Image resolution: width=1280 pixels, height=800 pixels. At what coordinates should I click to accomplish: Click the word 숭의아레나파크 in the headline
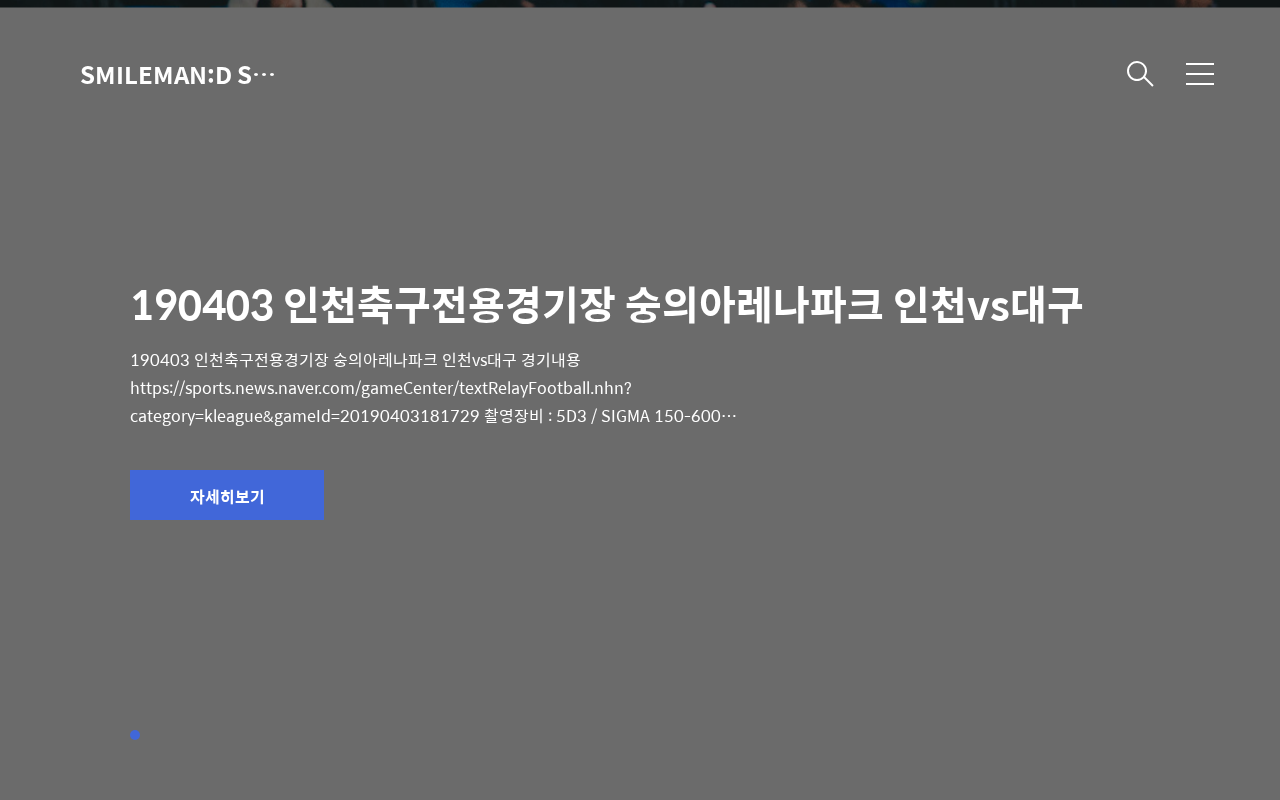pyautogui.click(x=754, y=305)
